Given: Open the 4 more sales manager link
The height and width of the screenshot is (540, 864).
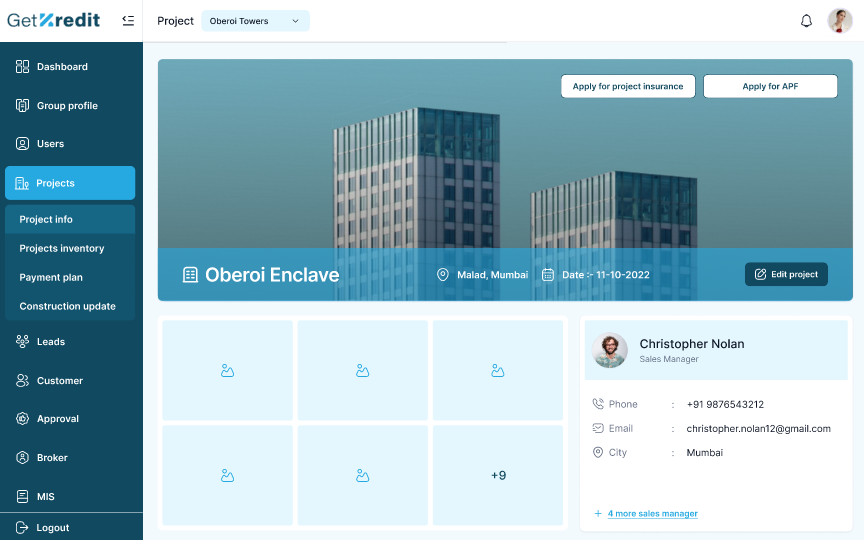Looking at the screenshot, I should click(652, 514).
